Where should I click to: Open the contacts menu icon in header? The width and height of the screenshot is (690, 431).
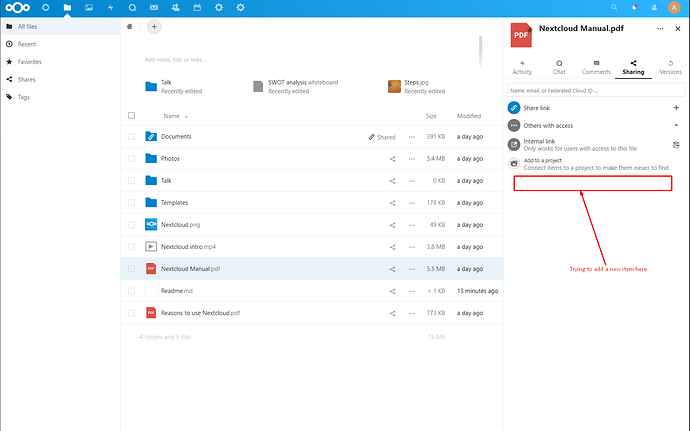654,7
